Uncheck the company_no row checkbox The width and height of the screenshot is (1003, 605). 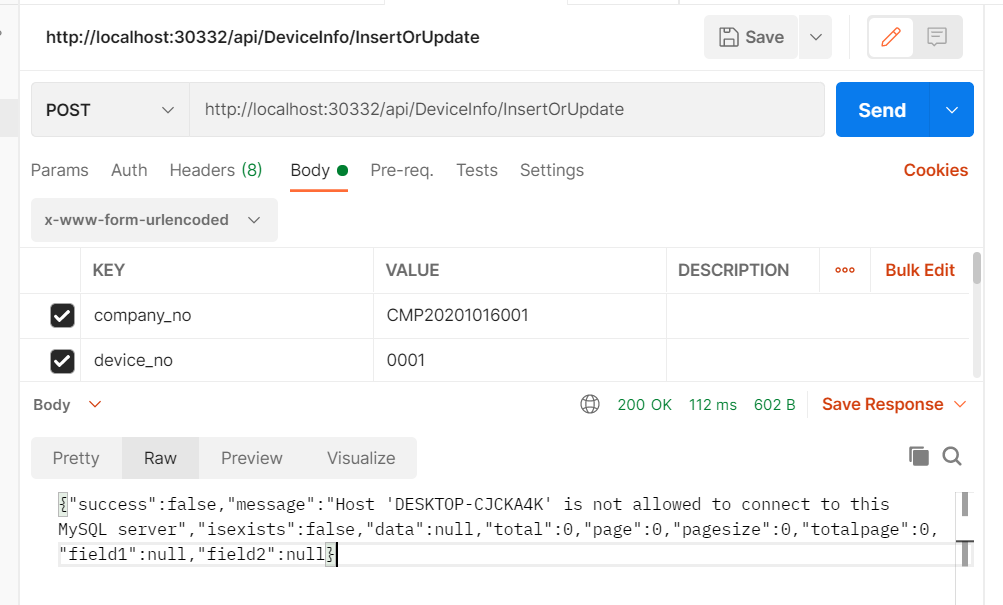point(62,315)
